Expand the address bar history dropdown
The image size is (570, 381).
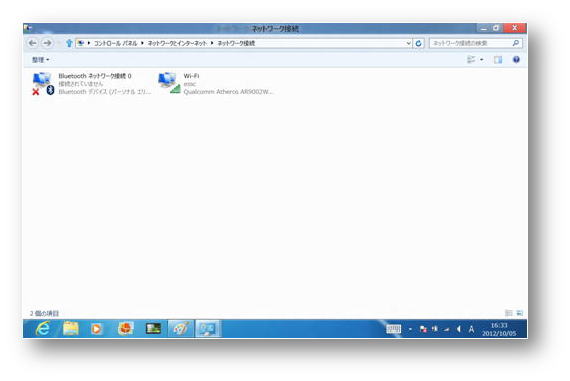tap(408, 43)
